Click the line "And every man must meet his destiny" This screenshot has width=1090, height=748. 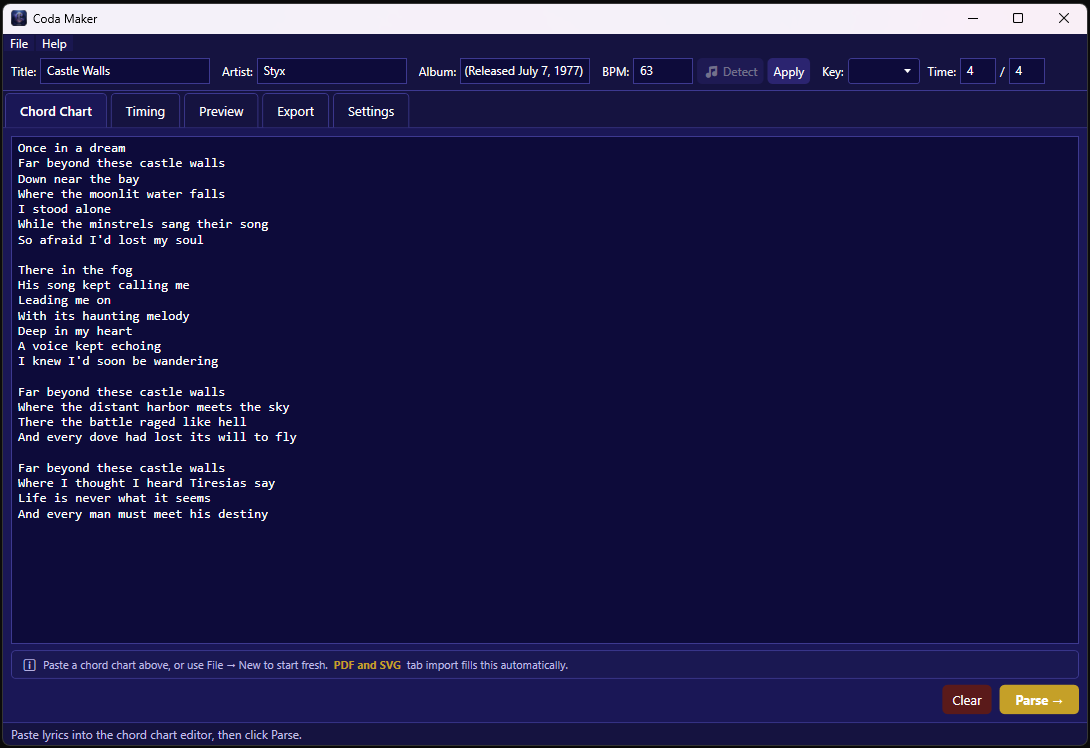click(143, 514)
